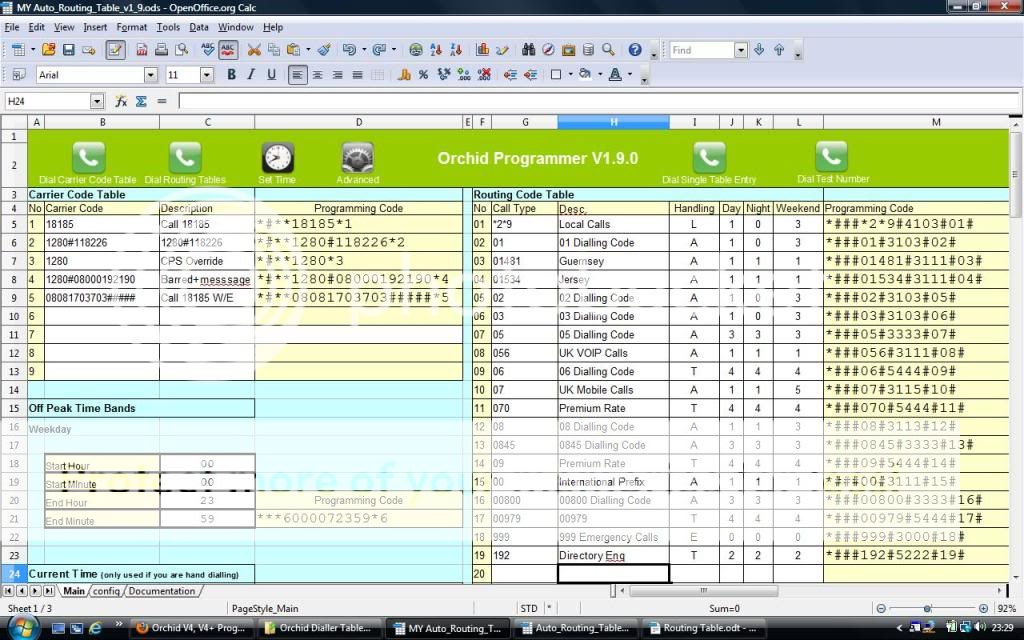Toggle Align Right

tap(338, 74)
